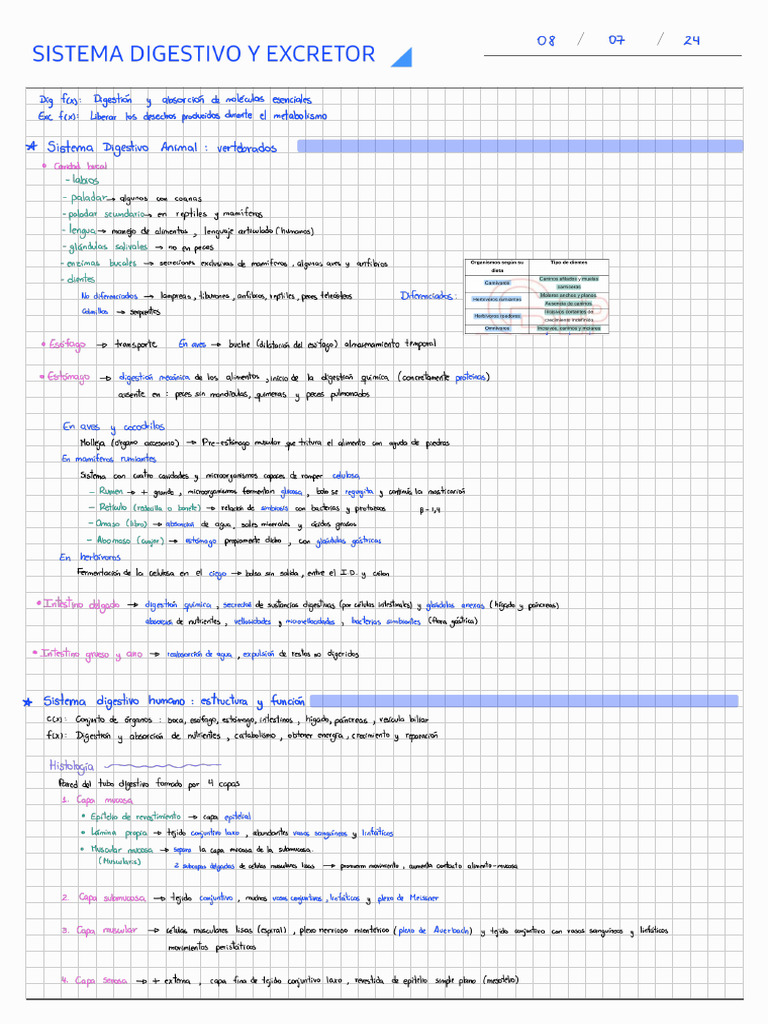Click the day field showing 08

pyautogui.click(x=545, y=41)
